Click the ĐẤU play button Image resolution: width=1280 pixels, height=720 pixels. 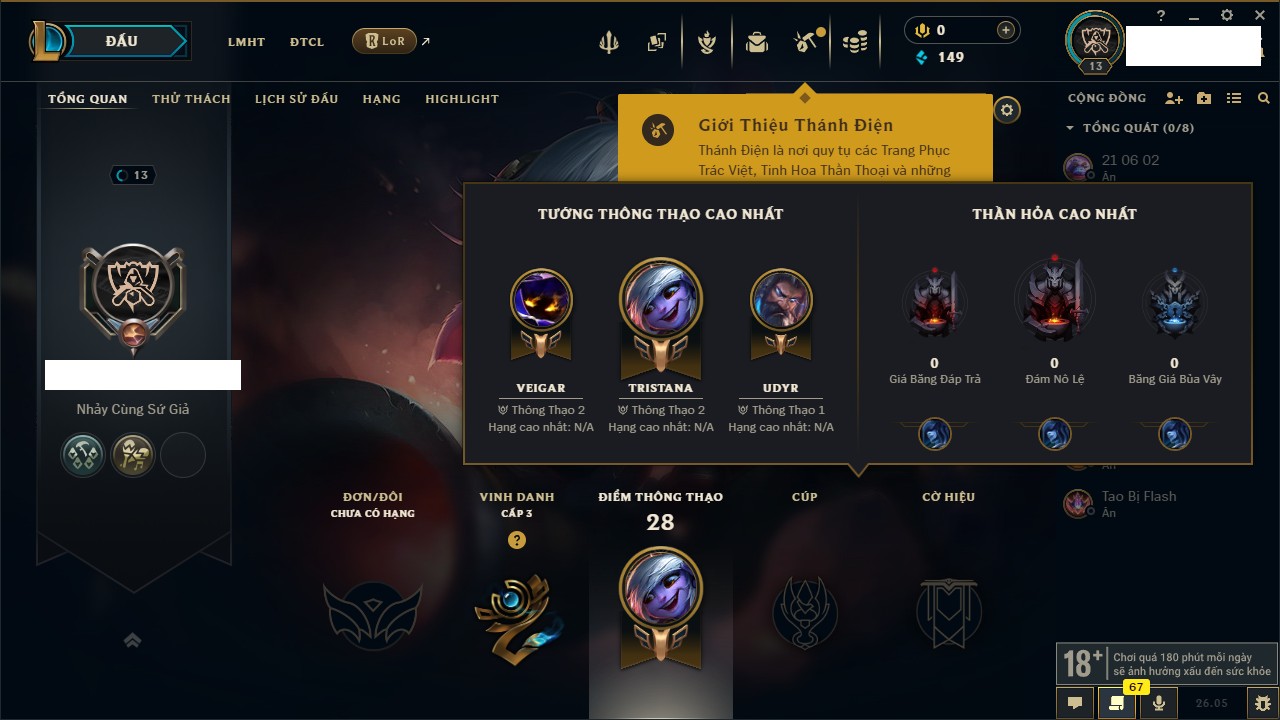[x=122, y=41]
